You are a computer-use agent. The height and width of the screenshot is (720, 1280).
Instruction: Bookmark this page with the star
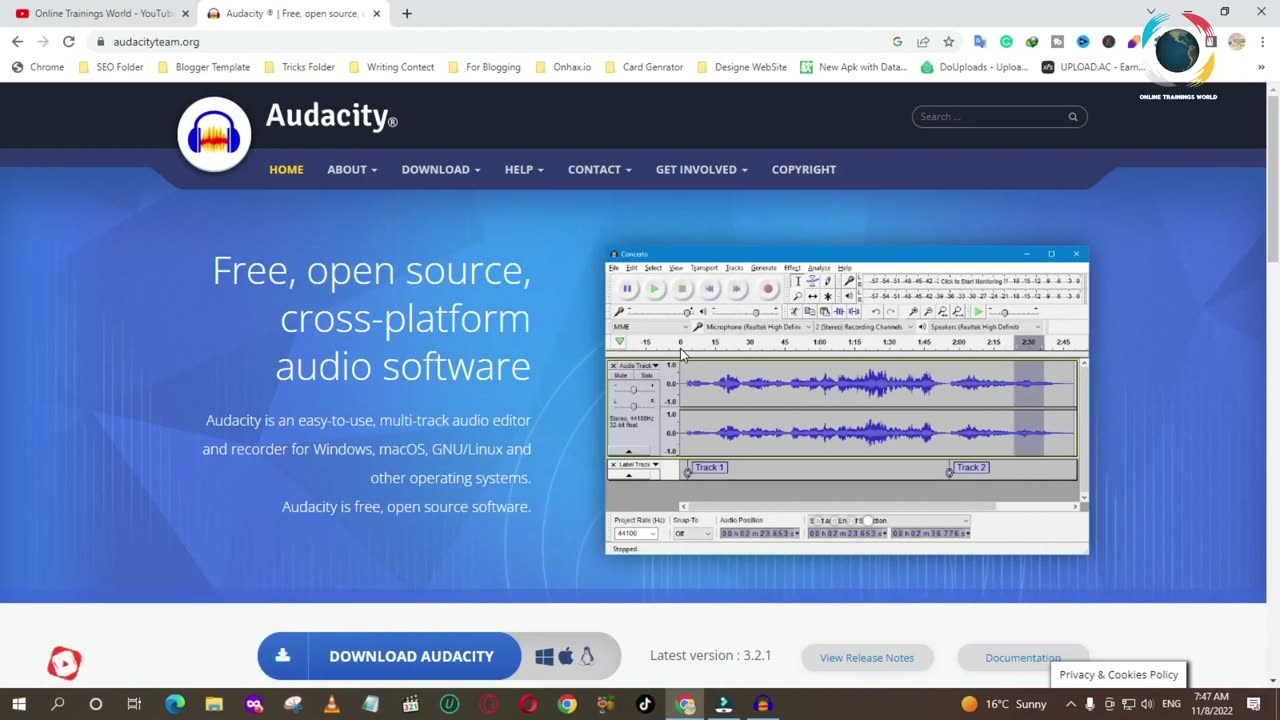pyautogui.click(x=949, y=42)
